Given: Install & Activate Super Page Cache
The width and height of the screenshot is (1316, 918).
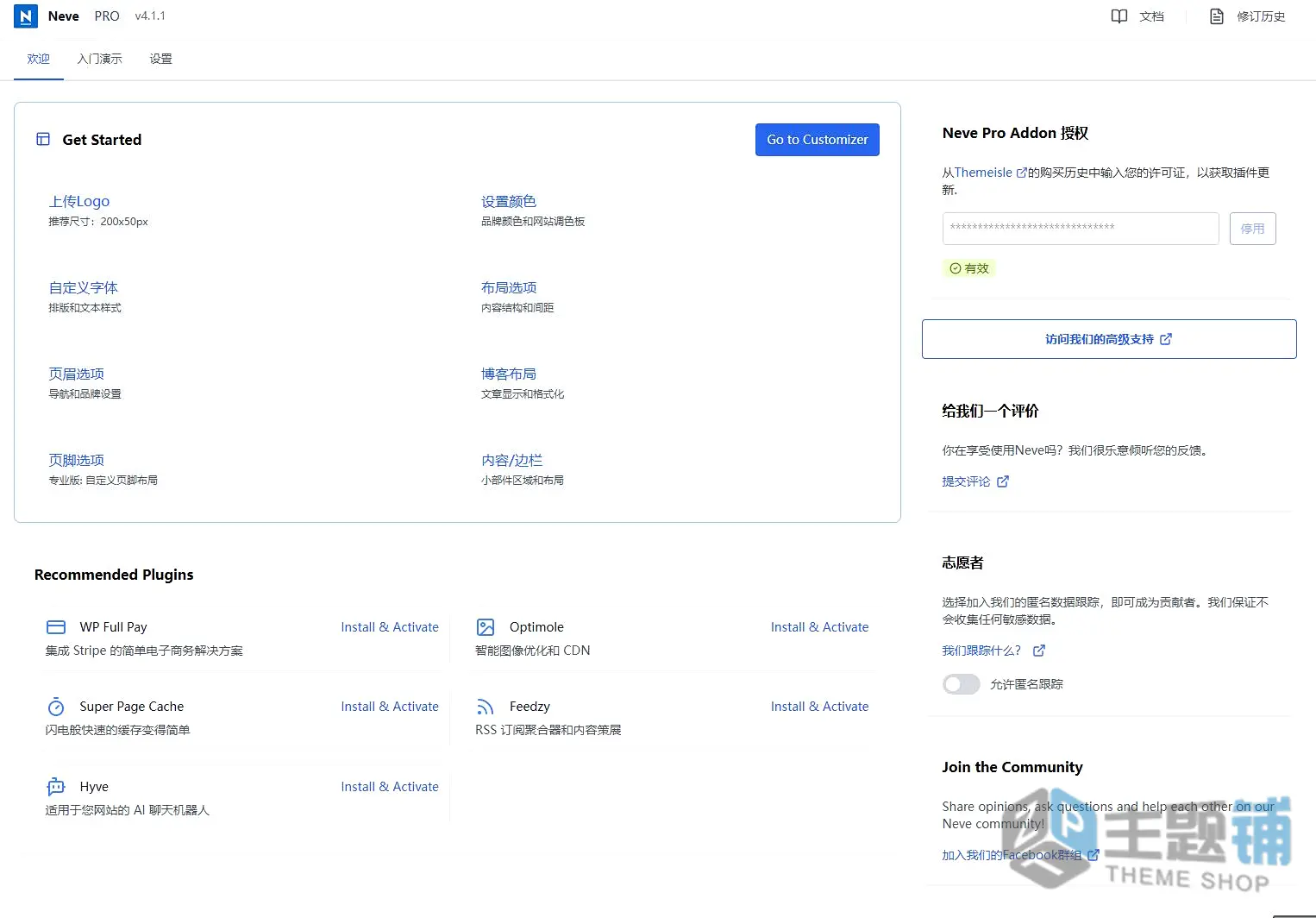Looking at the screenshot, I should [390, 707].
